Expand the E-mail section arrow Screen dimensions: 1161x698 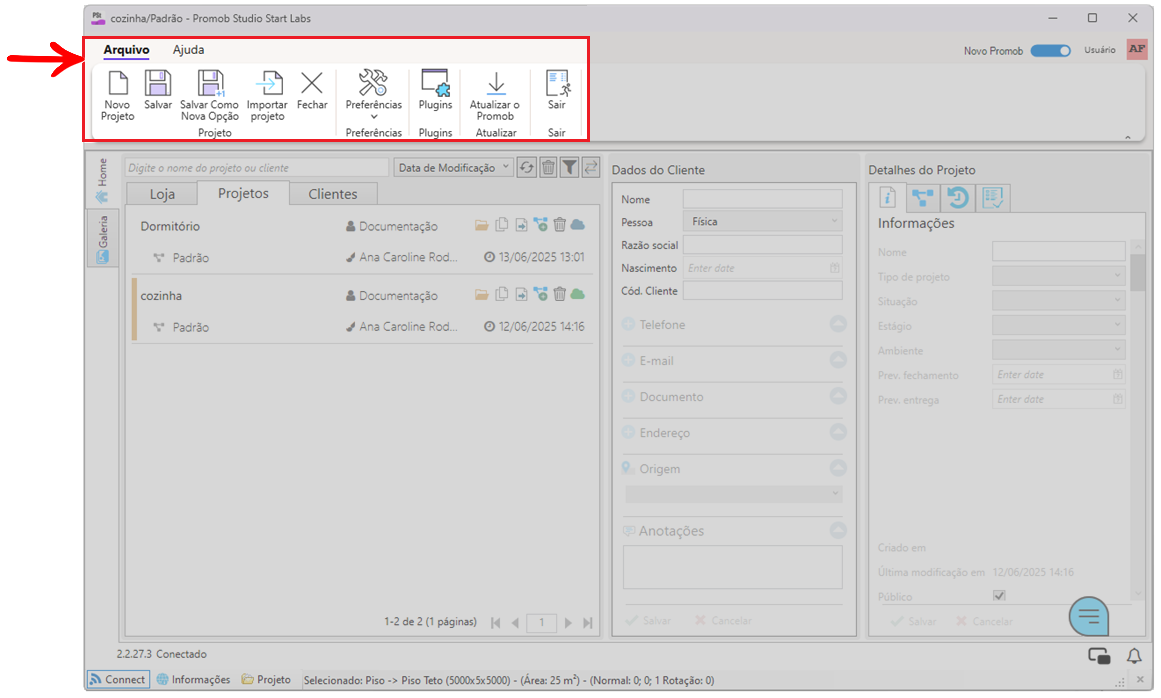(x=837, y=360)
